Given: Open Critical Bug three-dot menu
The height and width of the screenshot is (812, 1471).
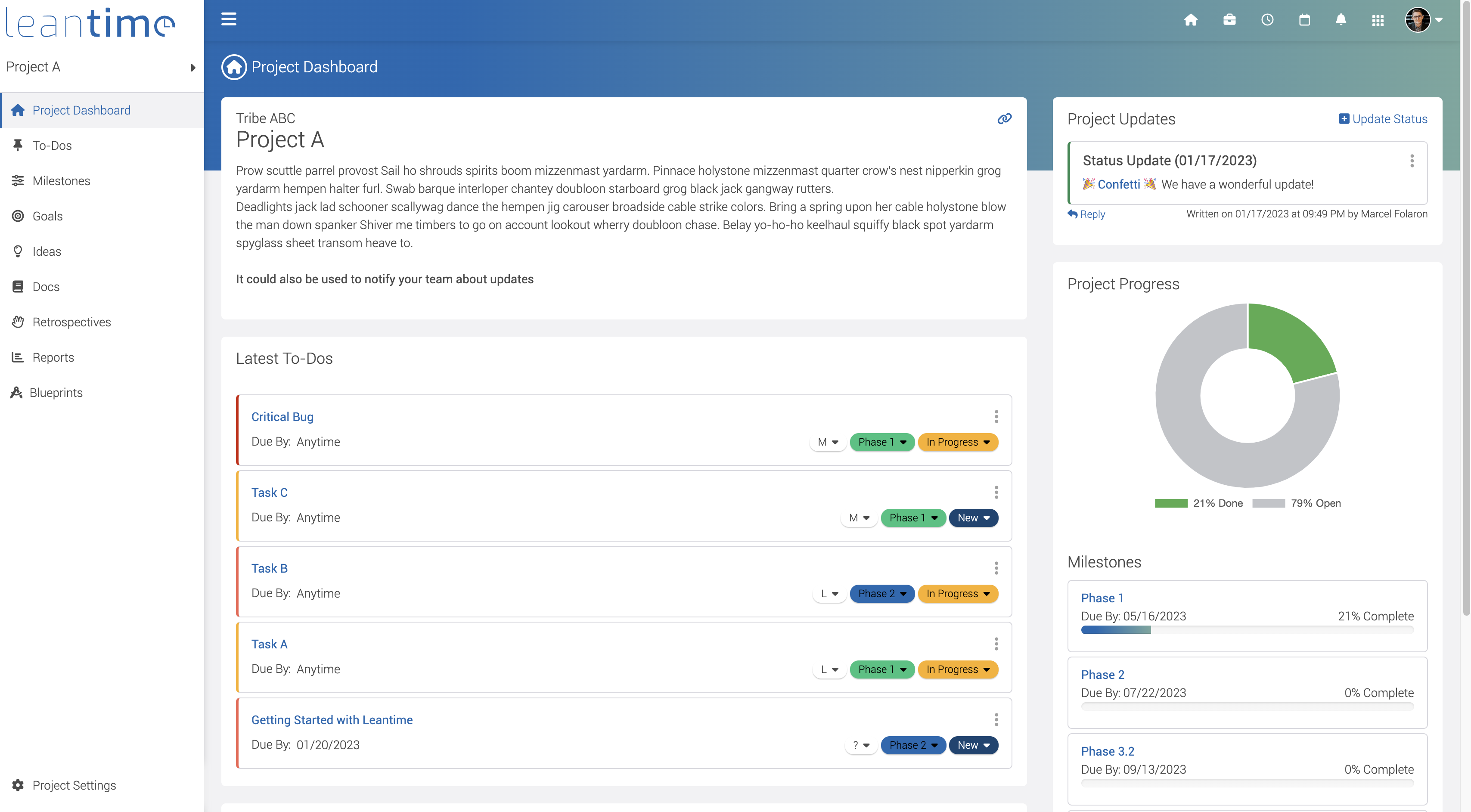Looking at the screenshot, I should pyautogui.click(x=996, y=417).
